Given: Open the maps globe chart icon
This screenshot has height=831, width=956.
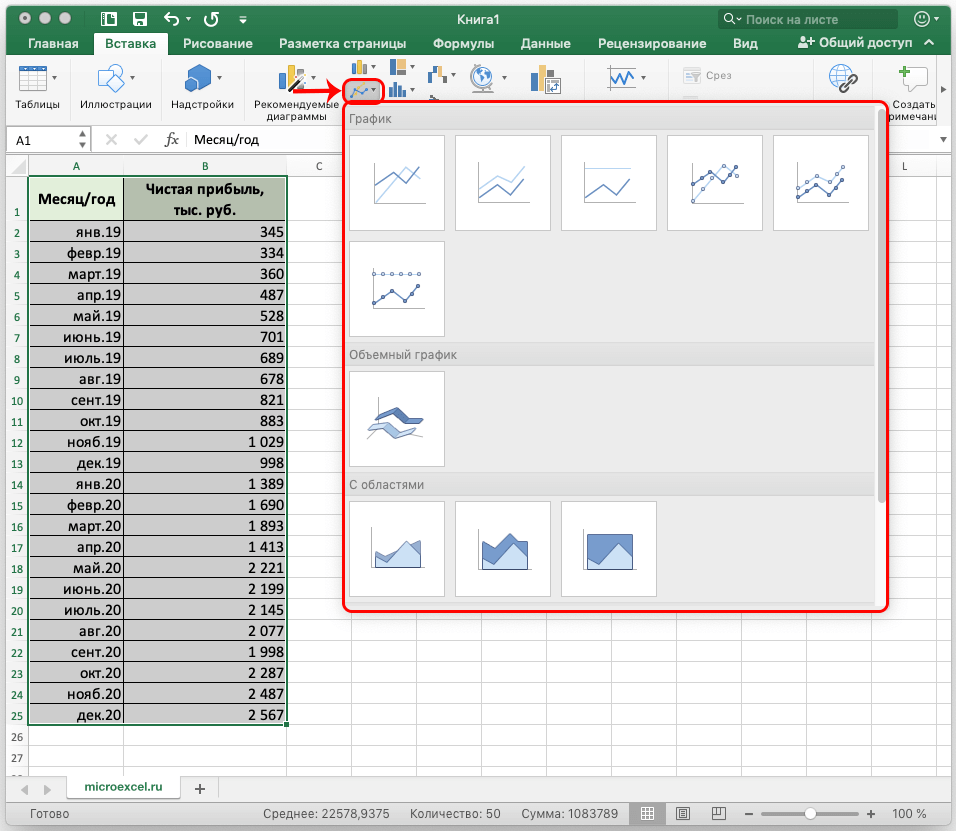Looking at the screenshot, I should pos(488,78).
